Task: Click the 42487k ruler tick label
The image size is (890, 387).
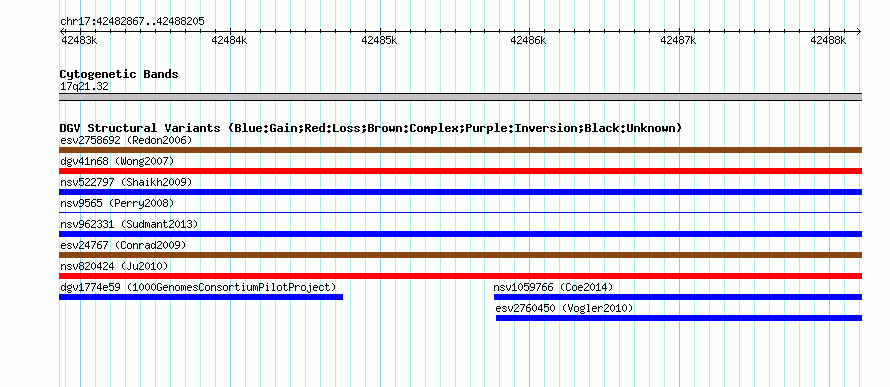Action: [x=678, y=40]
